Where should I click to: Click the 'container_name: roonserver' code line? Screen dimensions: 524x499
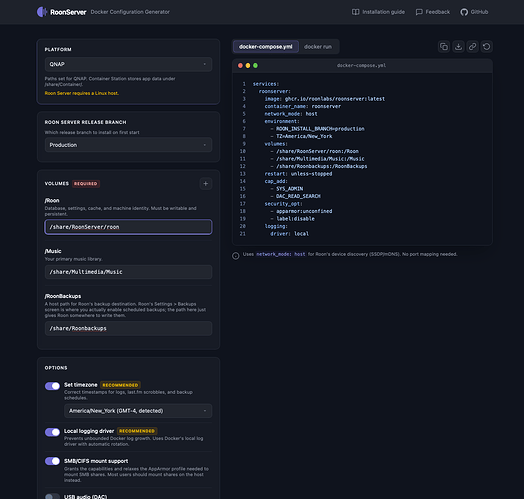point(302,106)
